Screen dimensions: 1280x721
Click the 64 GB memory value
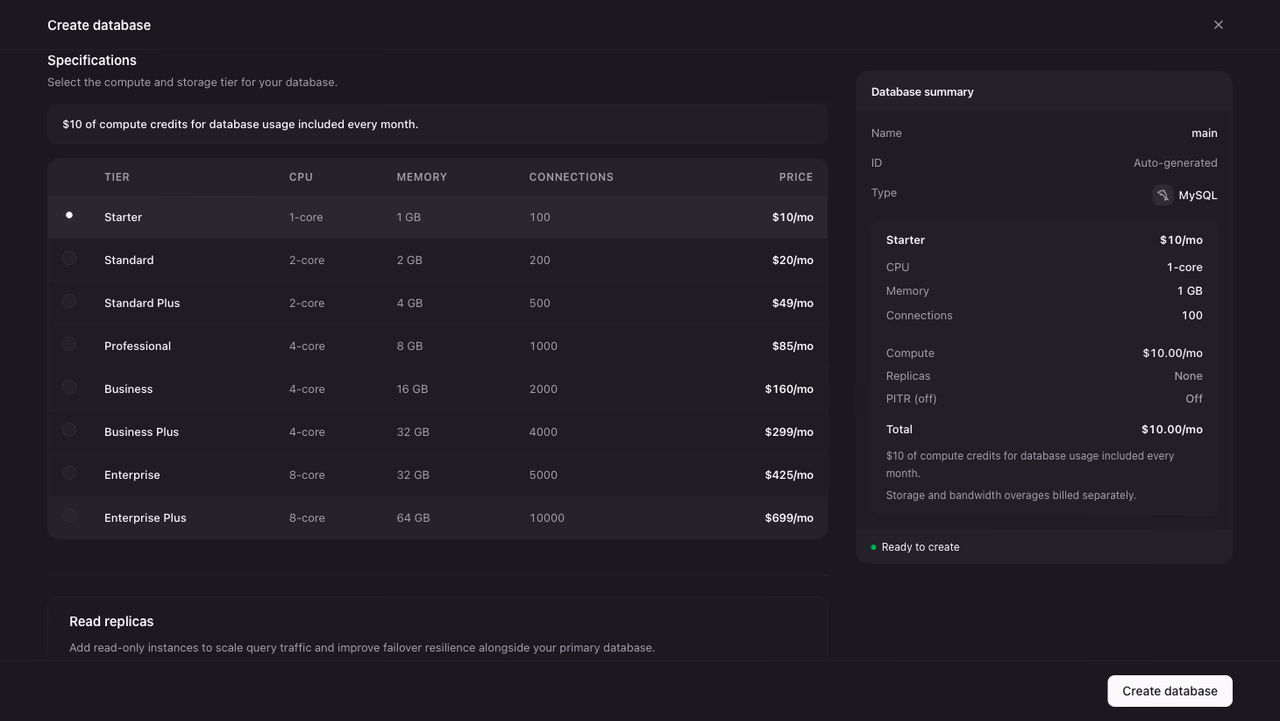click(413, 518)
